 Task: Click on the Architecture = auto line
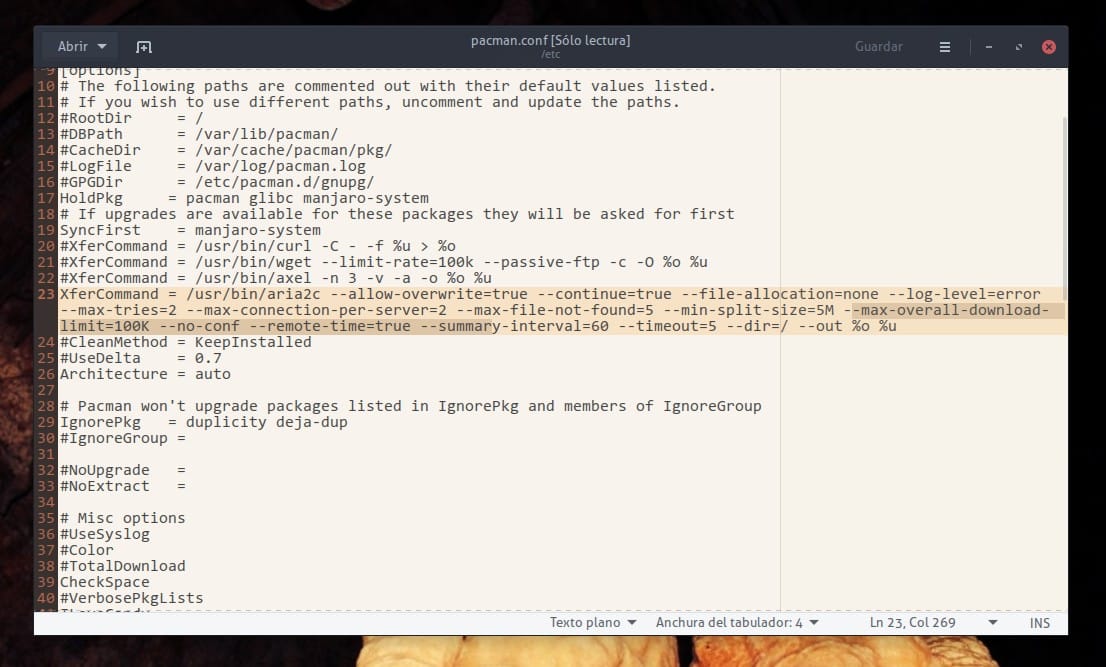pos(144,374)
